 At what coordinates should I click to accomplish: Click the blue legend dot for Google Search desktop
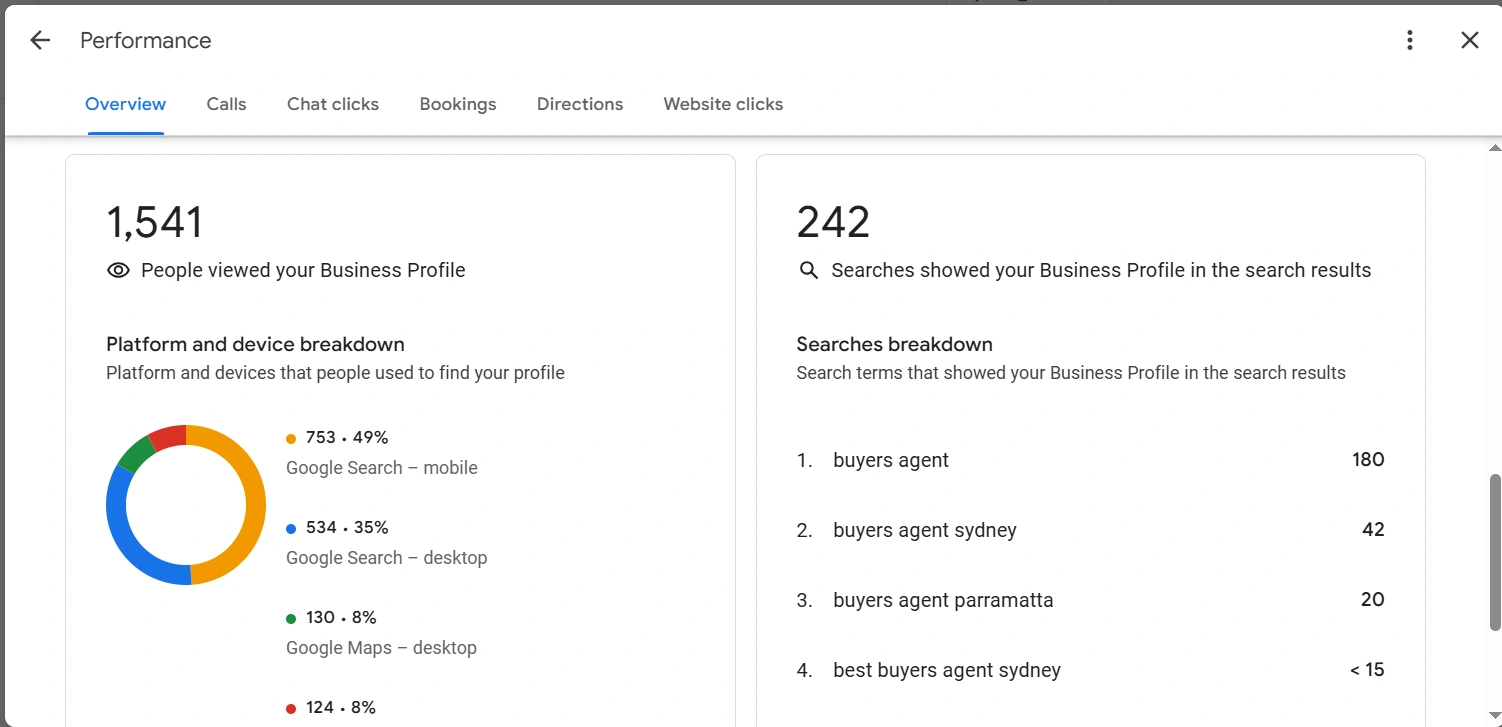(x=290, y=527)
